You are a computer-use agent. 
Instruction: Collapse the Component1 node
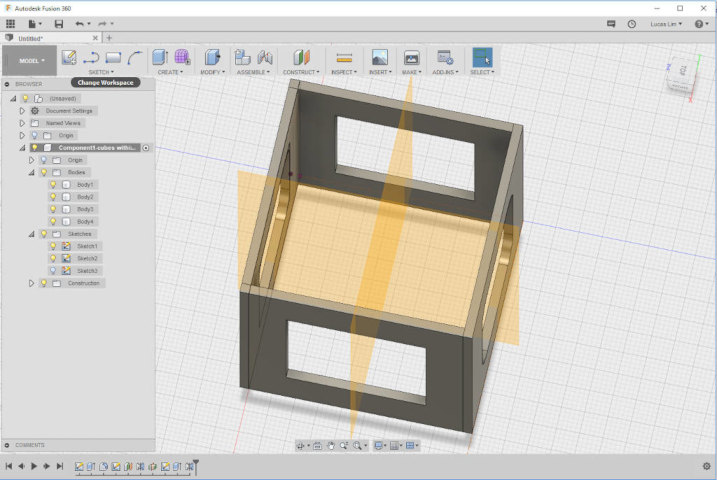22,148
